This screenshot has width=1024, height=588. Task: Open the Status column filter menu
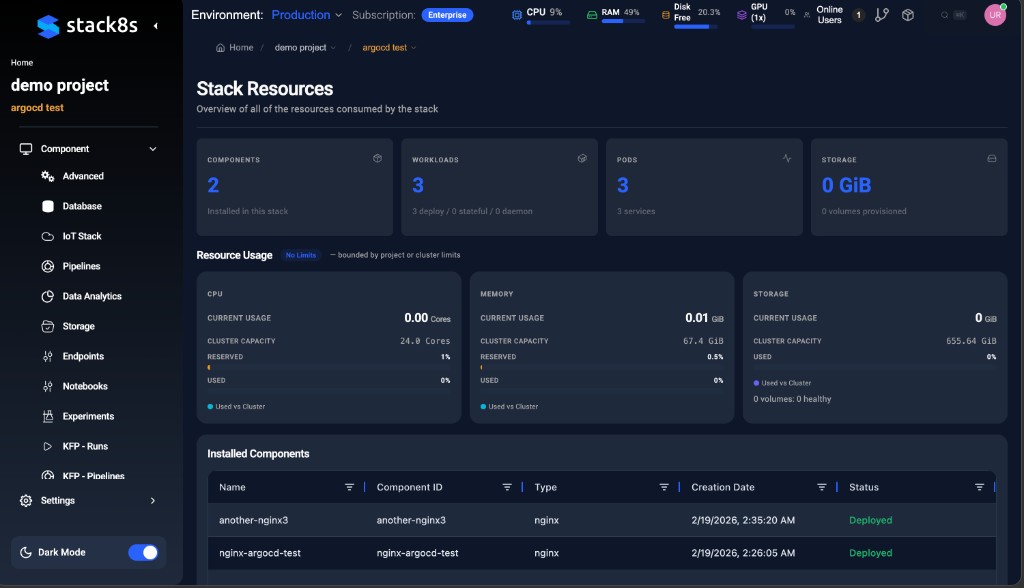click(980, 487)
